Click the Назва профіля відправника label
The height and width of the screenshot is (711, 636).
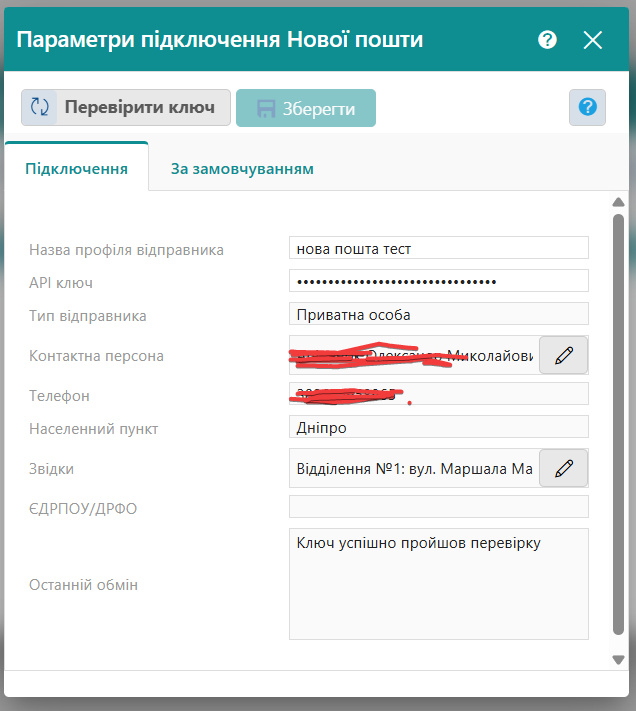click(126, 250)
